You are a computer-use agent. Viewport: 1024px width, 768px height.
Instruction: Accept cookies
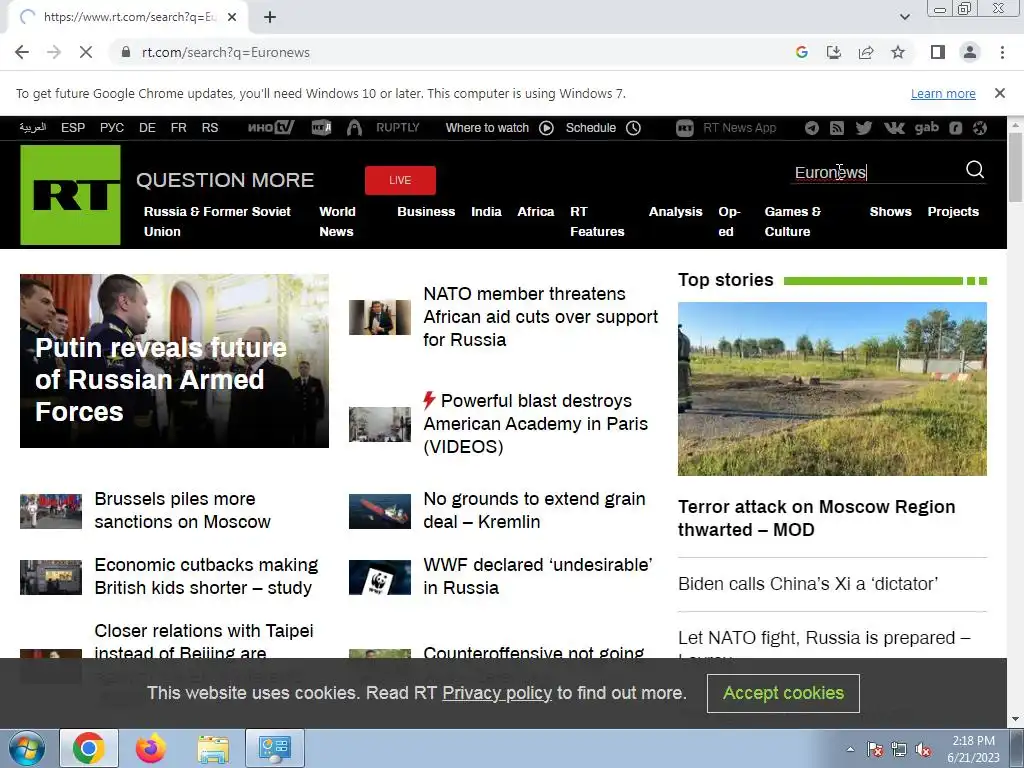(783, 693)
